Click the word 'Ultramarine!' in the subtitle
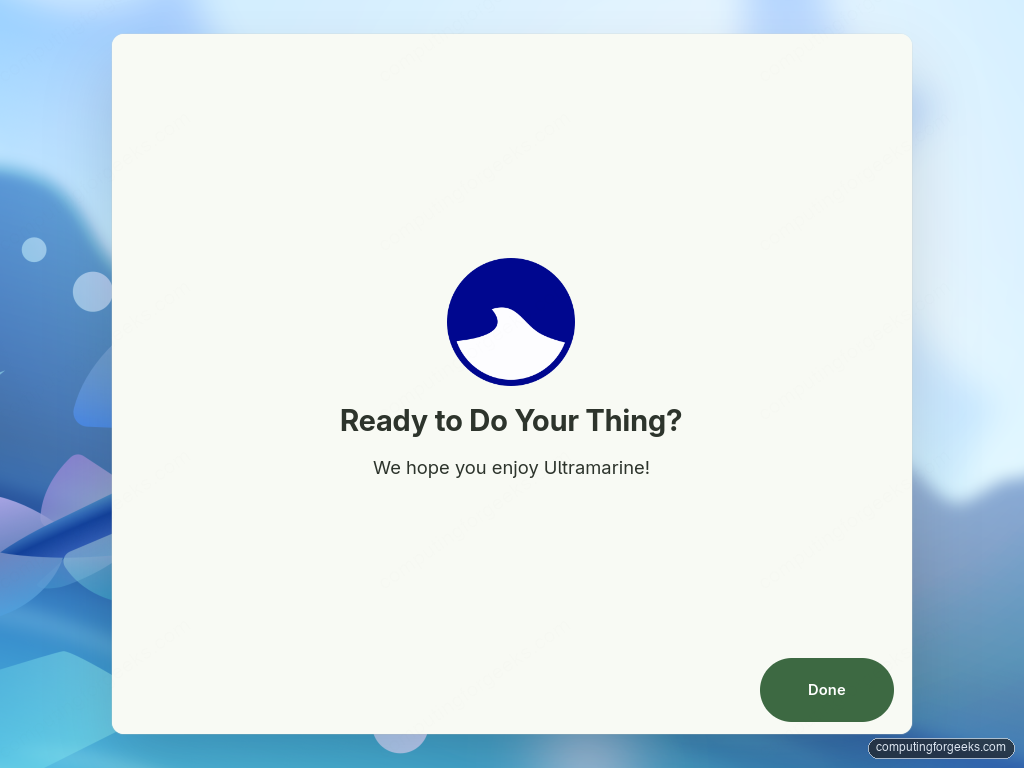Screen dimensions: 1024x768 point(597,468)
